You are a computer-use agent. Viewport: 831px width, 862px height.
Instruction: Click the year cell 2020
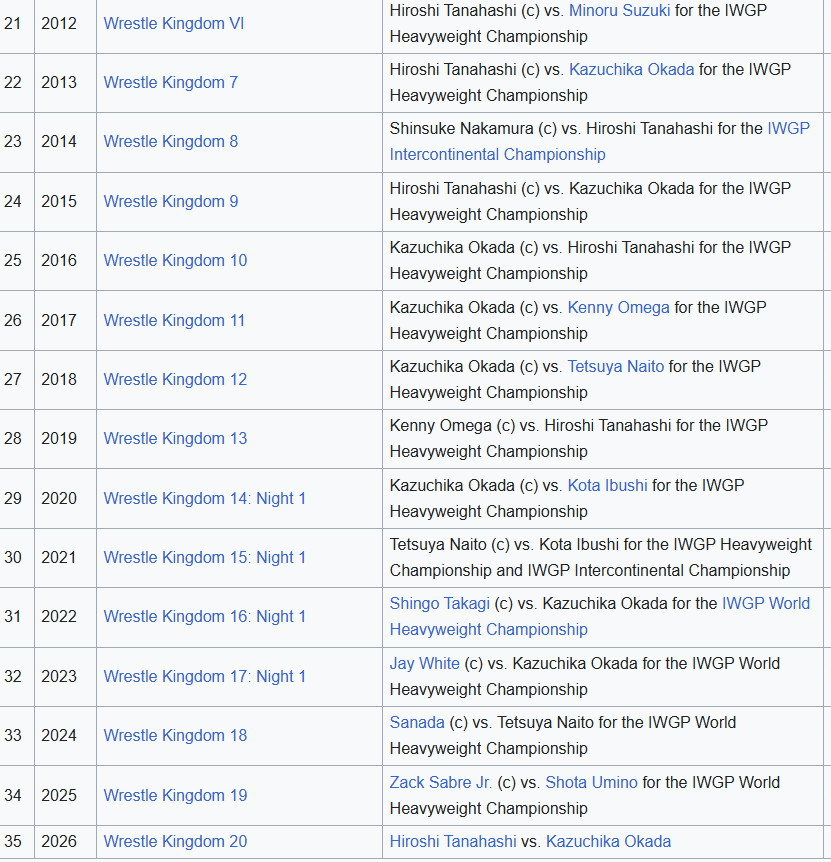pyautogui.click(x=65, y=499)
